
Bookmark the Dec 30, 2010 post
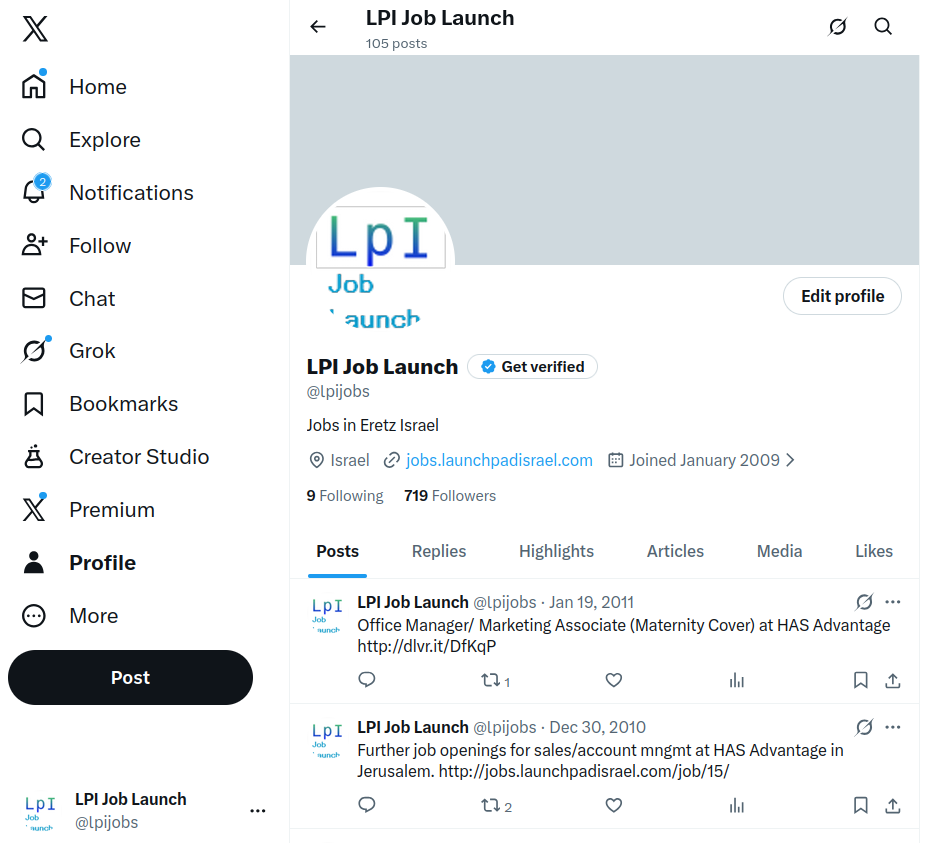860,805
